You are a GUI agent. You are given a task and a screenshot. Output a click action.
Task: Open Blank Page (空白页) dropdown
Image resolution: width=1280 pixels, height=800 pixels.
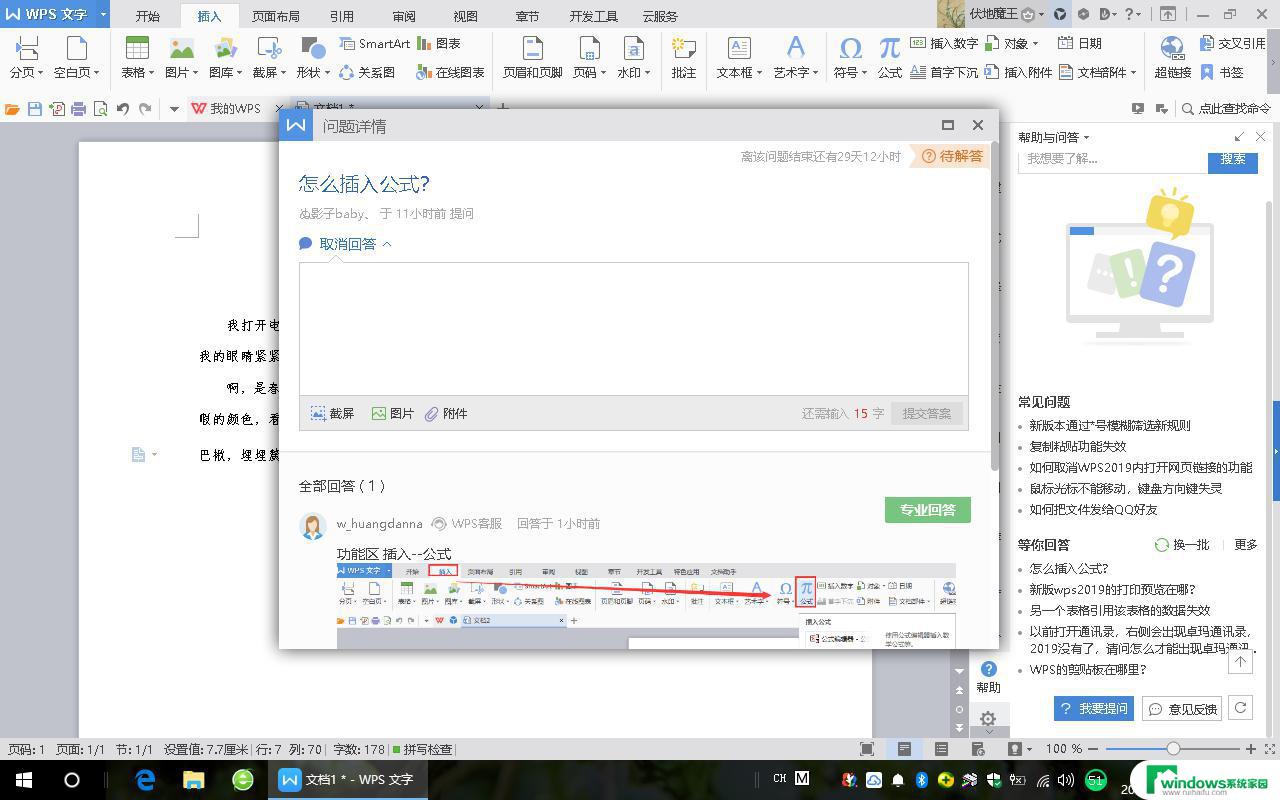tap(76, 72)
